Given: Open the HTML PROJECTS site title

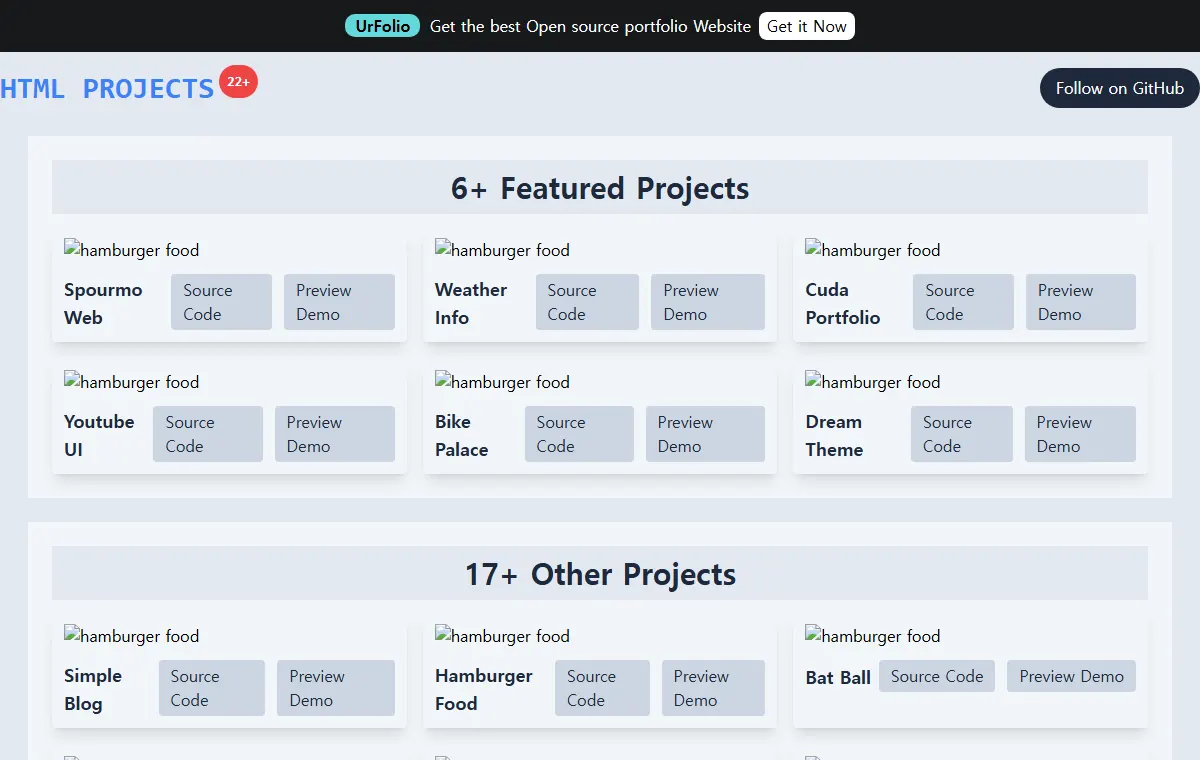Looking at the screenshot, I should point(107,88).
